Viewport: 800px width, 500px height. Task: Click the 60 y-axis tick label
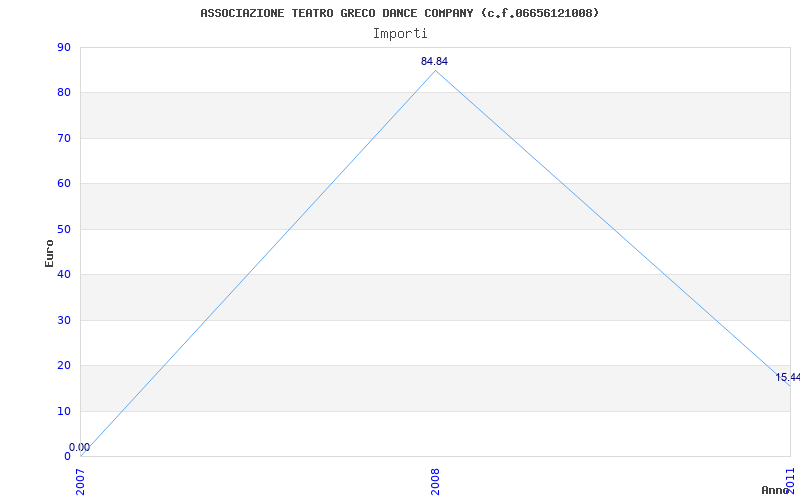64,184
